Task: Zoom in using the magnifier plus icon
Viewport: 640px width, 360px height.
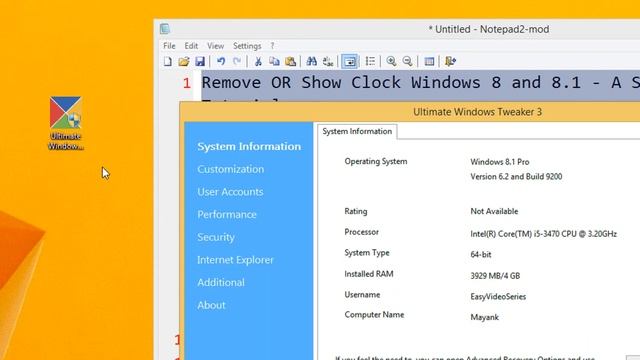Action: pos(391,62)
